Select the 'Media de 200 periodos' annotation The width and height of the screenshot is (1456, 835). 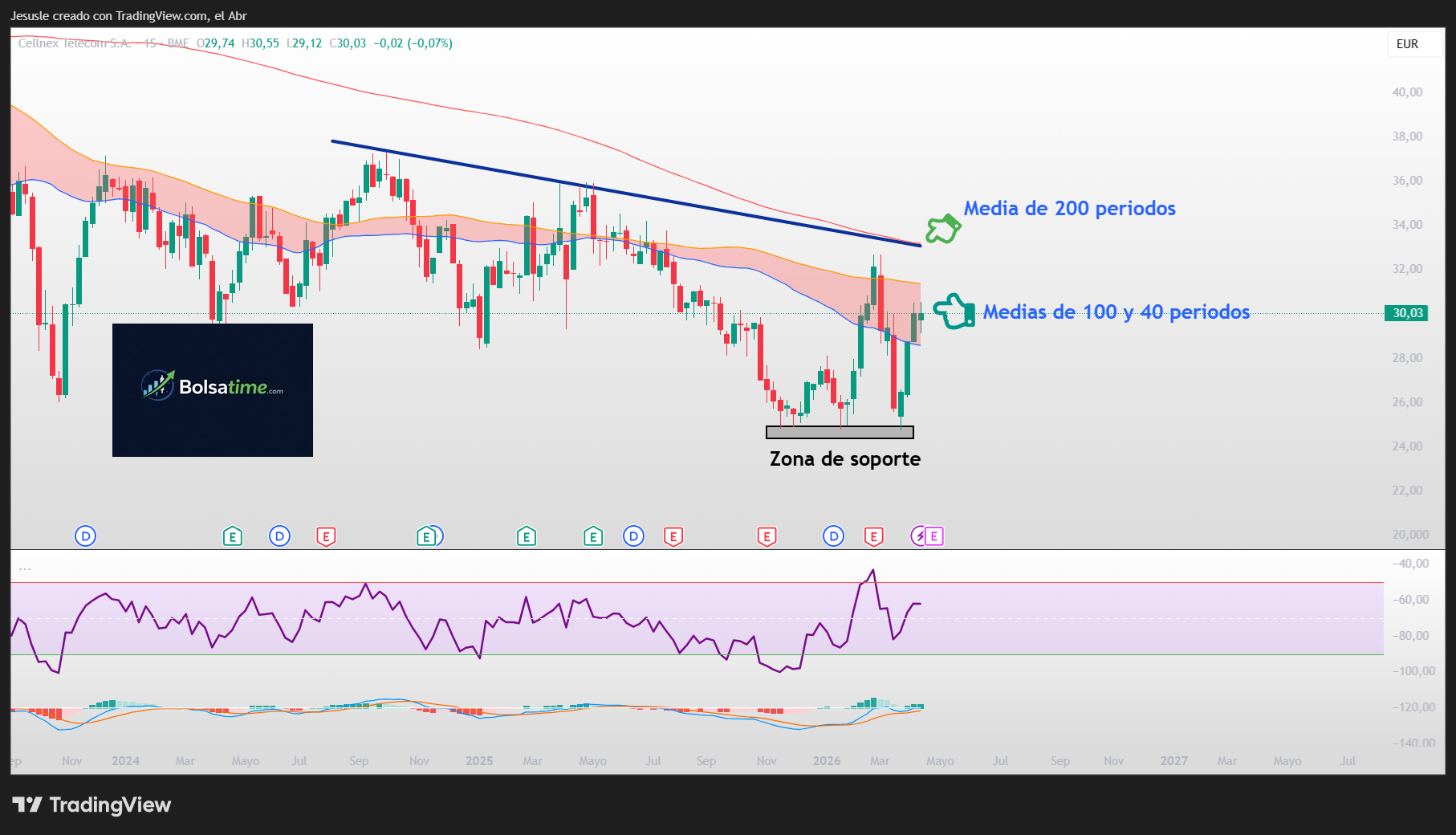pyautogui.click(x=1069, y=209)
